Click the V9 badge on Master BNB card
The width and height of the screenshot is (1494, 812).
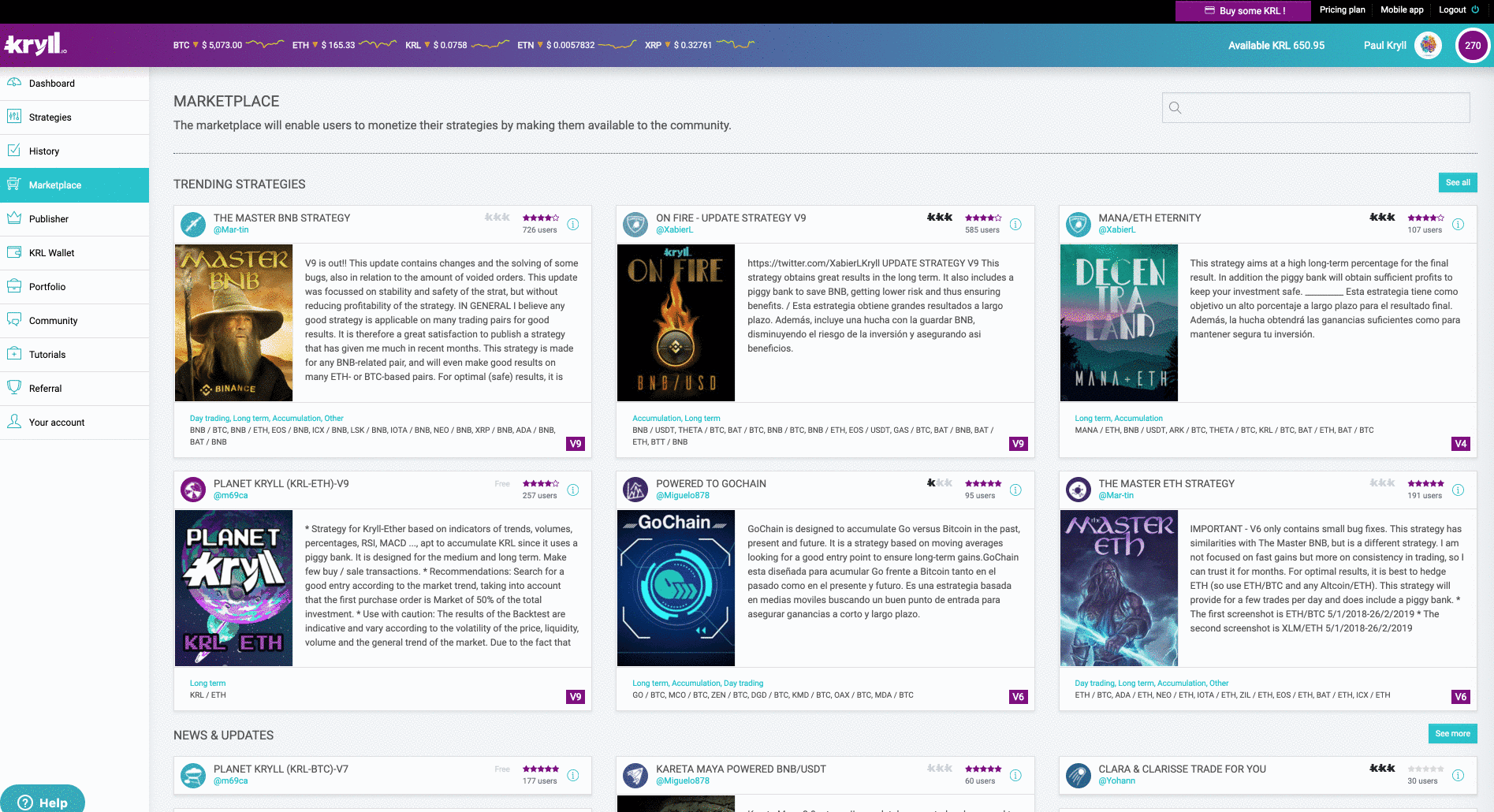[x=576, y=444]
